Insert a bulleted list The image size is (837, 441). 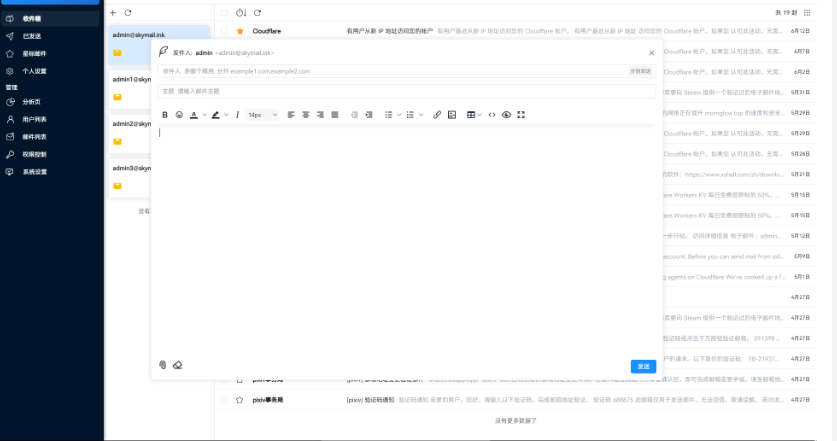[389, 115]
